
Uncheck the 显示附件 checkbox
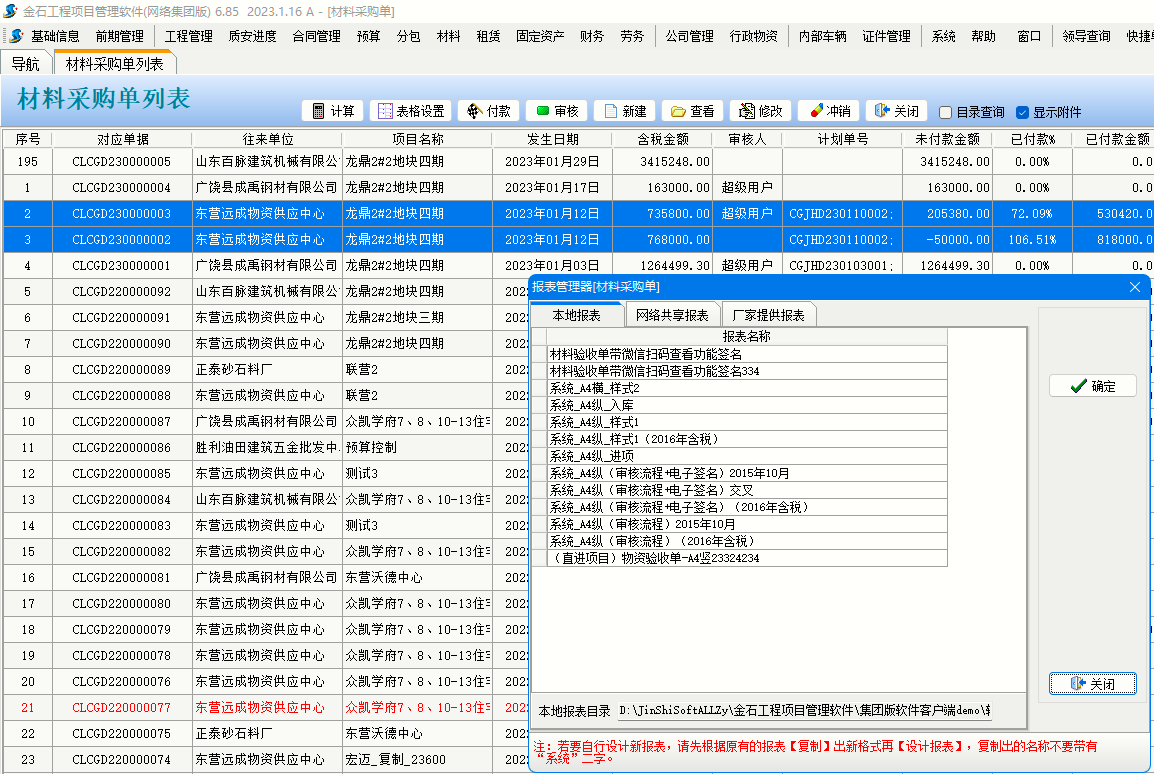1022,113
